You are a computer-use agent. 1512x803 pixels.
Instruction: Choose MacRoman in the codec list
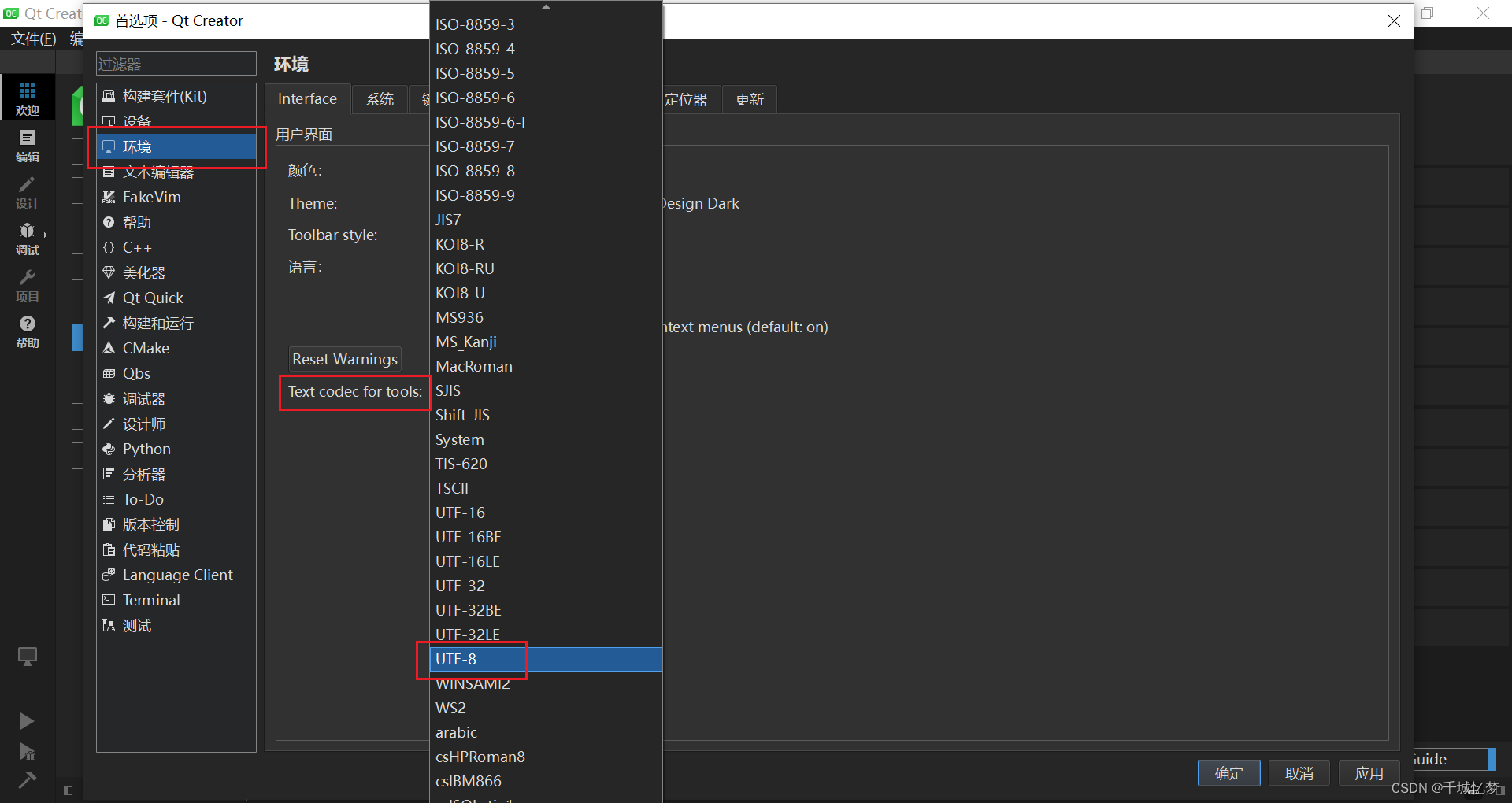546,366
